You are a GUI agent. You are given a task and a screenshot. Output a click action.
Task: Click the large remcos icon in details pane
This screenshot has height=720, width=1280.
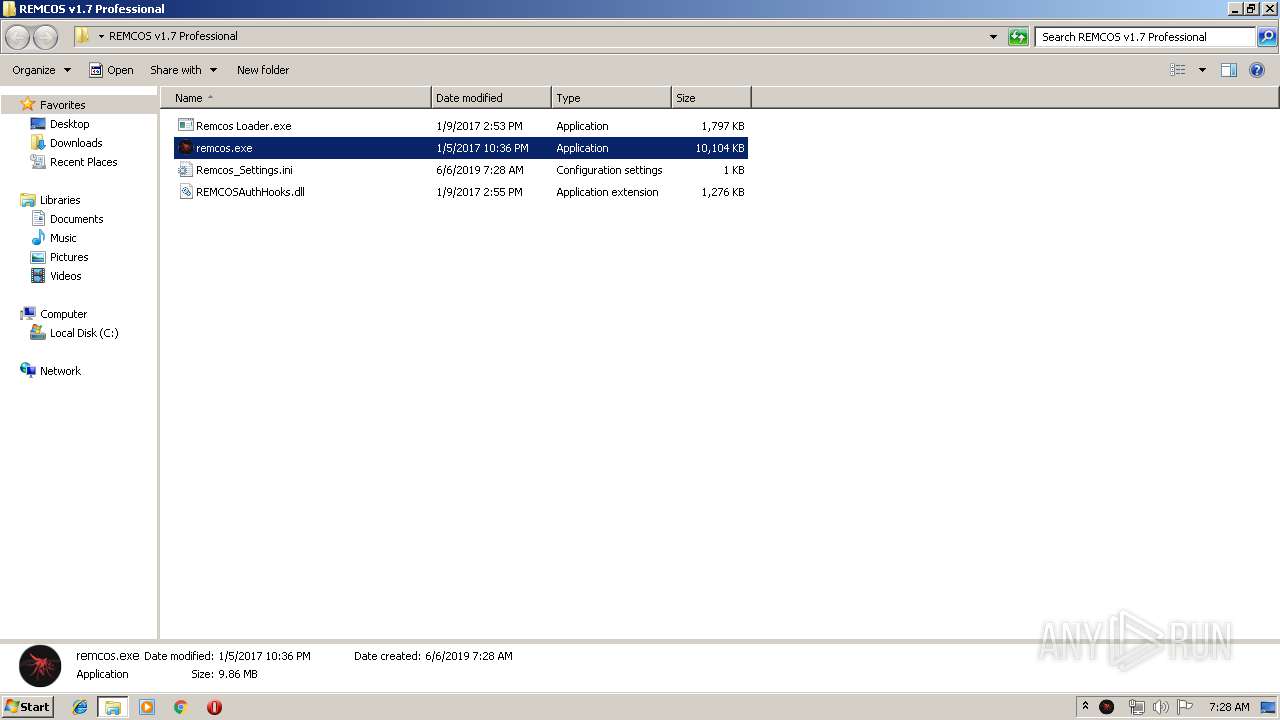[x=40, y=666]
